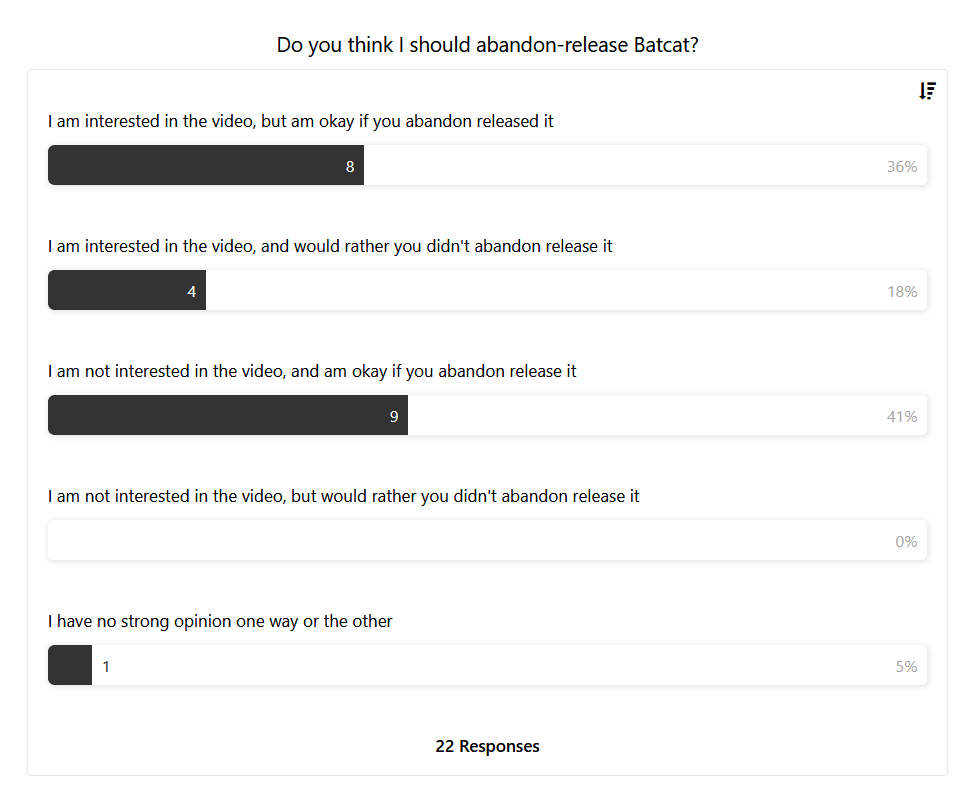
Task: Click the 0% percentage label
Action: pos(906,542)
